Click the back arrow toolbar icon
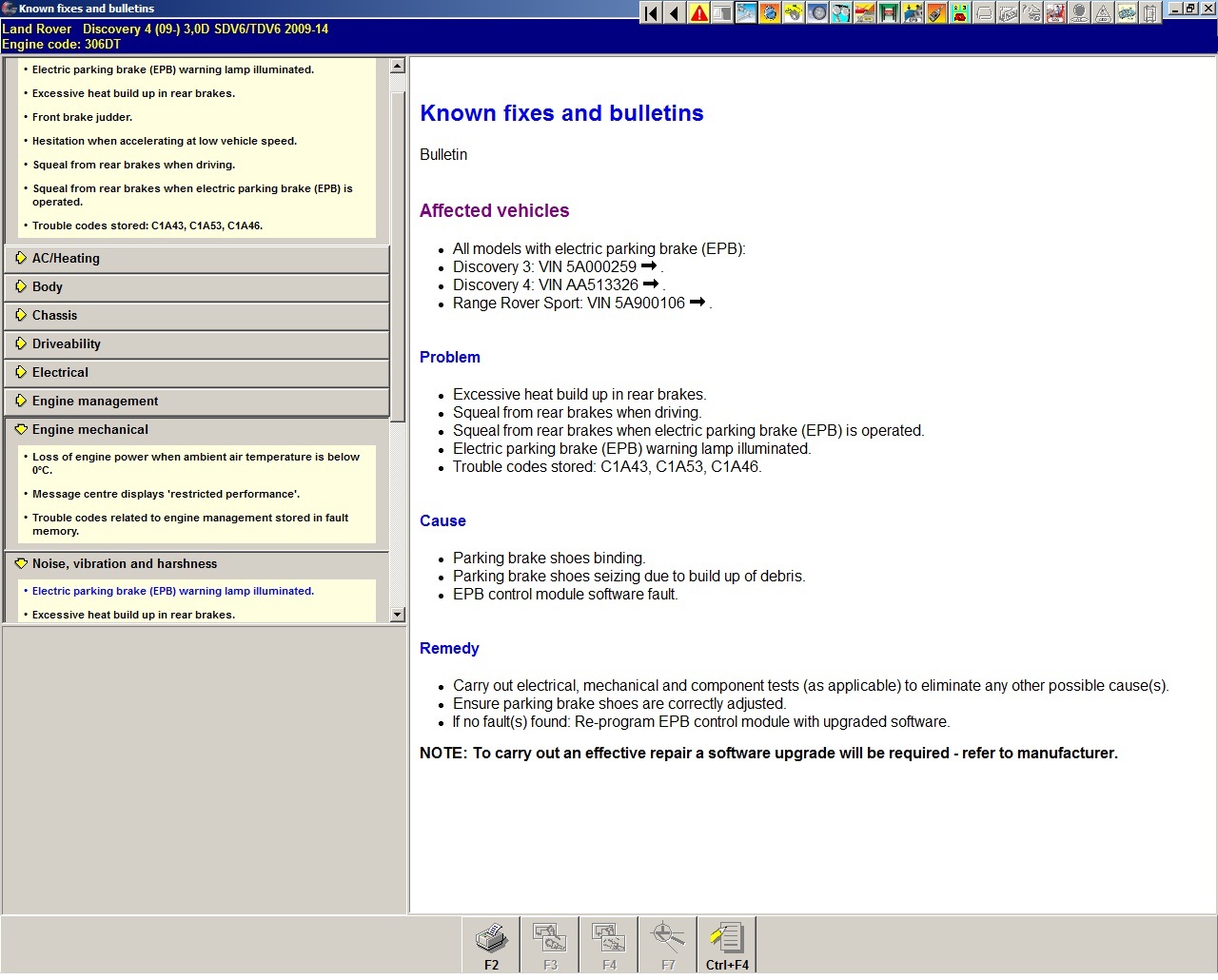The height and width of the screenshot is (980, 1218). (675, 13)
